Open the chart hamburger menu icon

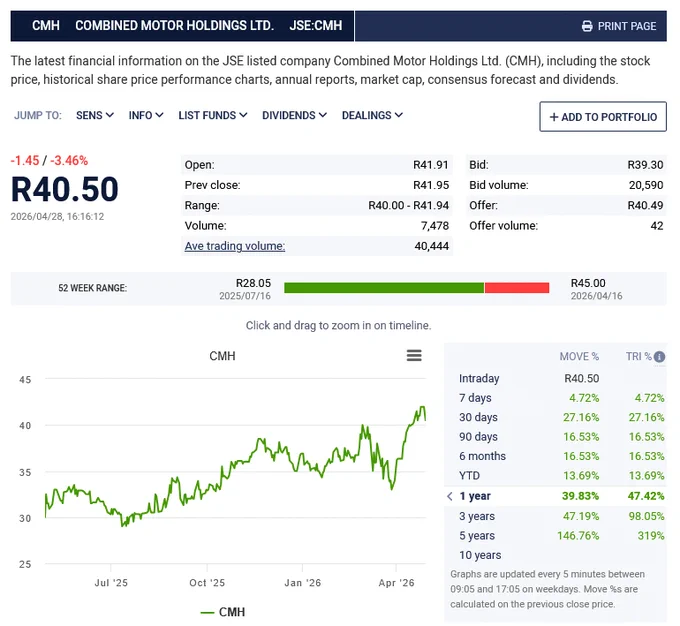[x=414, y=356]
